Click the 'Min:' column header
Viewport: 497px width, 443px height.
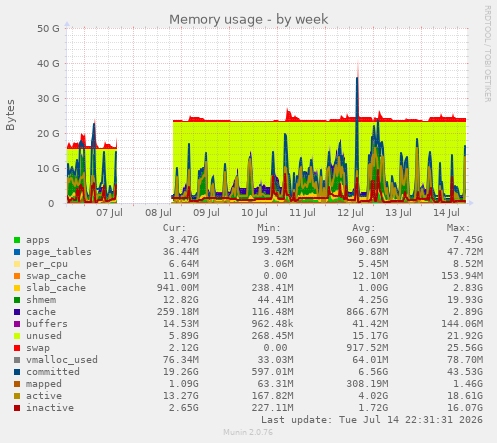(269, 228)
